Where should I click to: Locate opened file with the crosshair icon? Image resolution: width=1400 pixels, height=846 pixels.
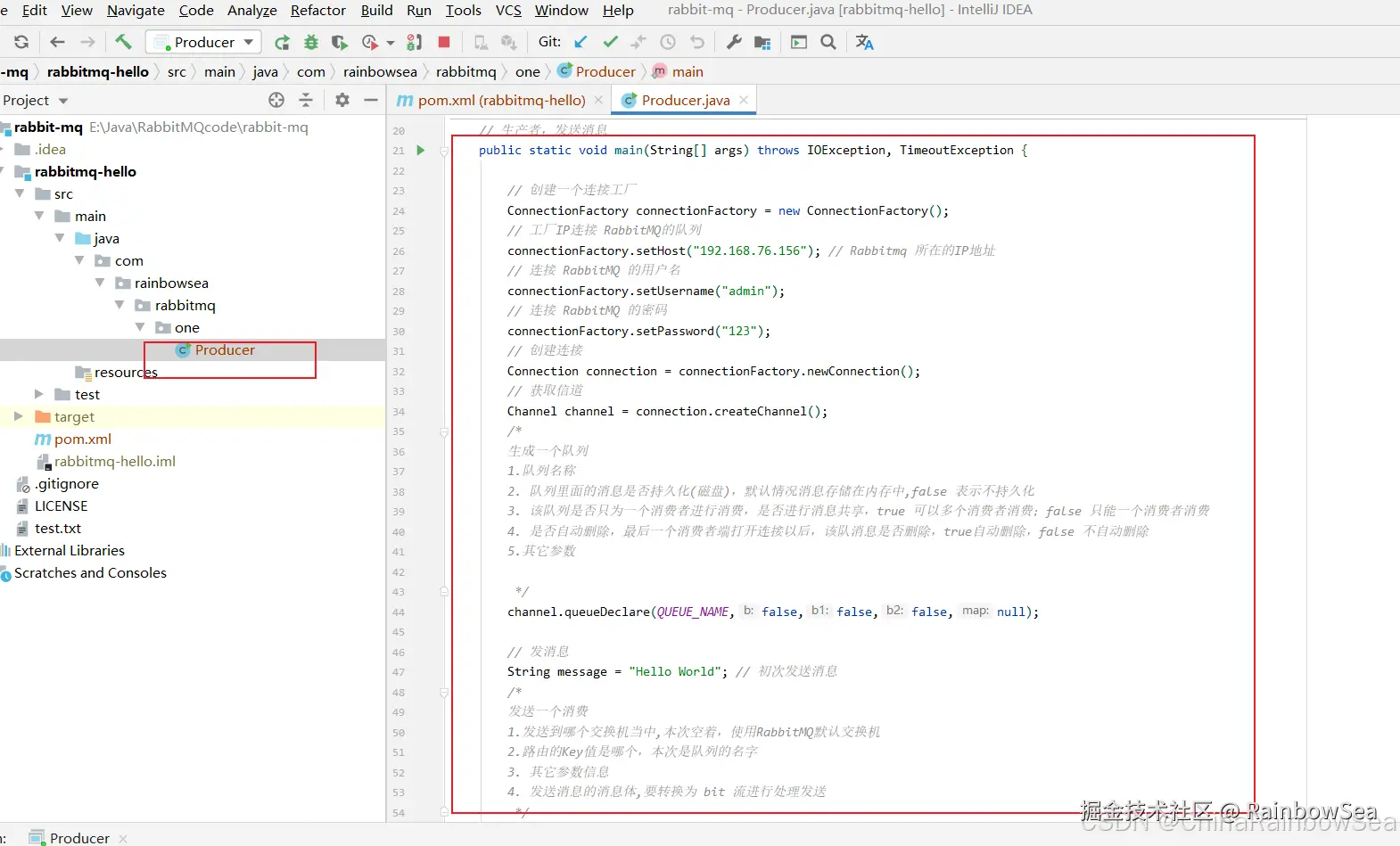pyautogui.click(x=276, y=100)
